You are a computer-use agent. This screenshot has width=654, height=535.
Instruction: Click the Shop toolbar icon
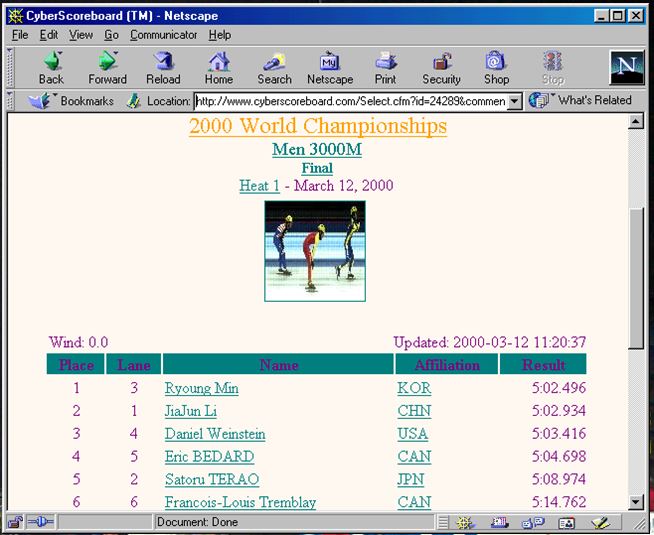click(496, 67)
